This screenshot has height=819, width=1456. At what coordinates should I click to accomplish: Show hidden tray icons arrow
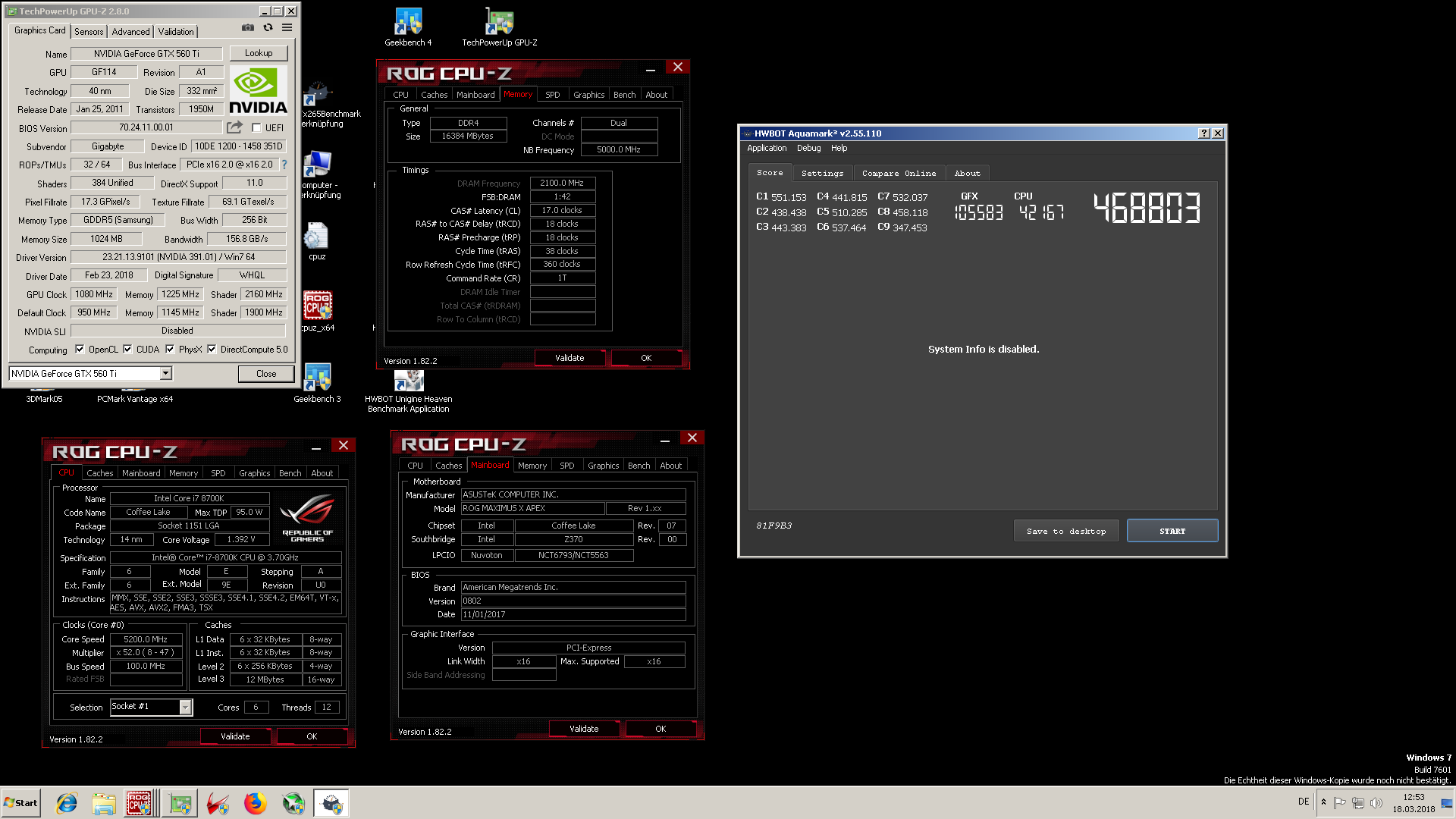point(1323,802)
